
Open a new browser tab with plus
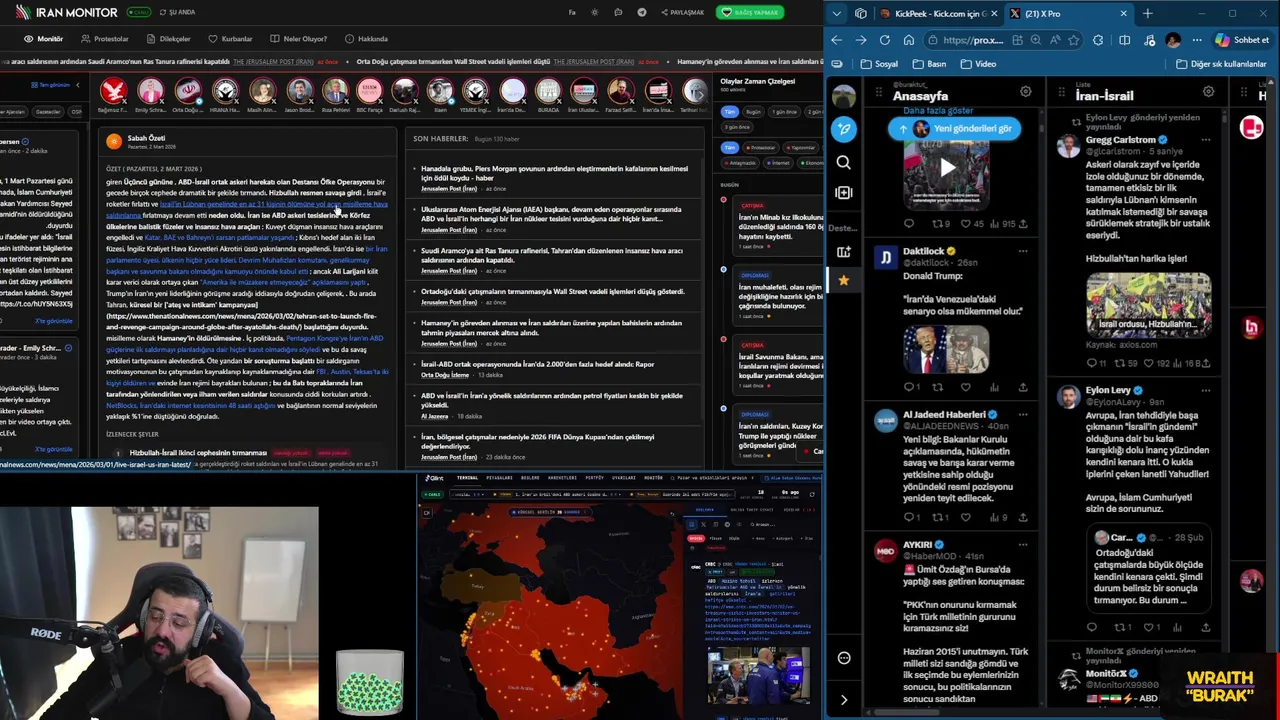point(1147,14)
